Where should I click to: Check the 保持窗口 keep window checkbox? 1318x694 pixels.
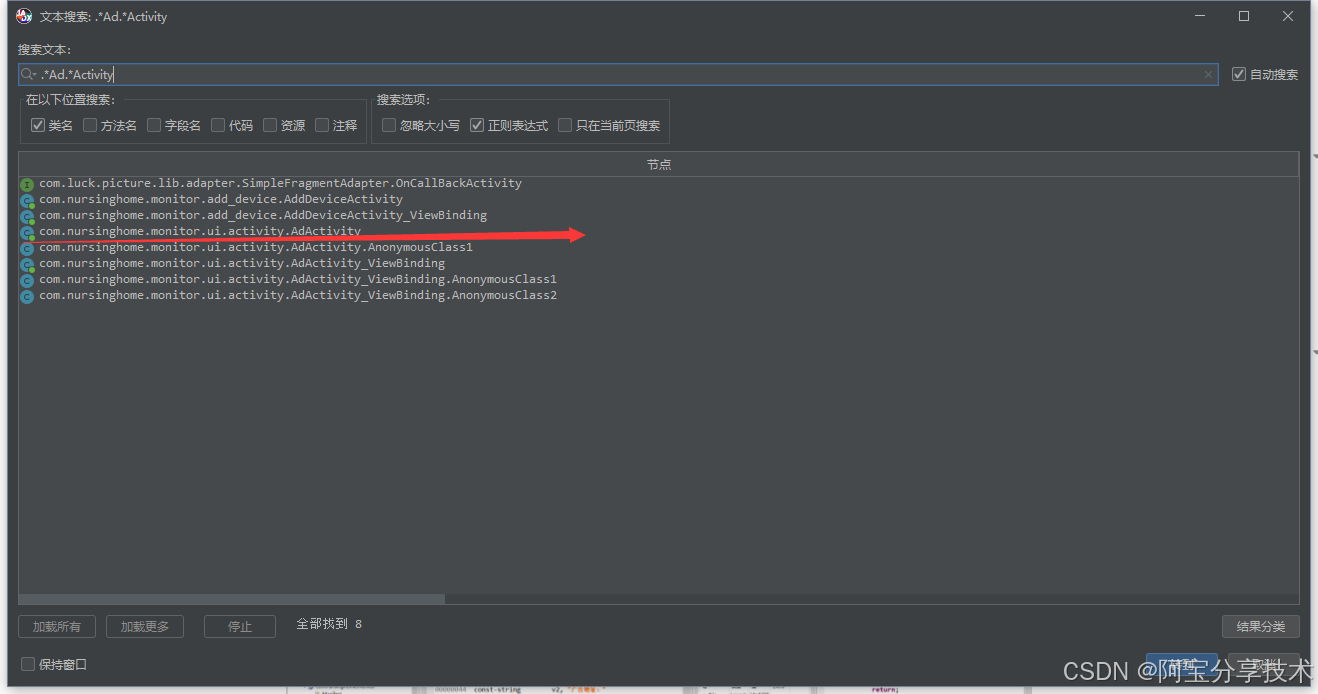[28, 664]
